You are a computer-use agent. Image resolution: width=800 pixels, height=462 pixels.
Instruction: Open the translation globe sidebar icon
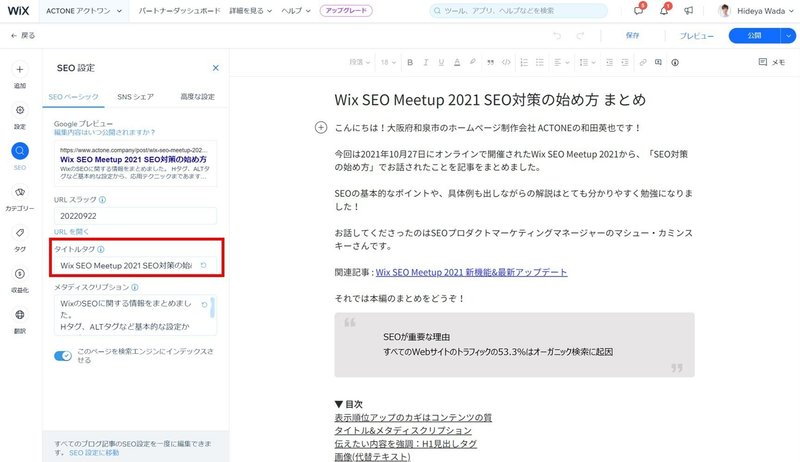tap(20, 315)
